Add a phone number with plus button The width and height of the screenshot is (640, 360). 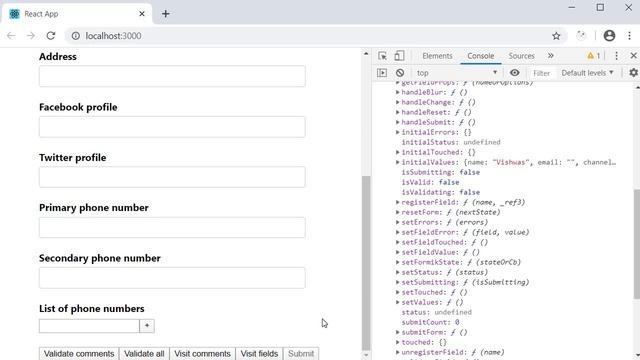pyautogui.click(x=147, y=326)
